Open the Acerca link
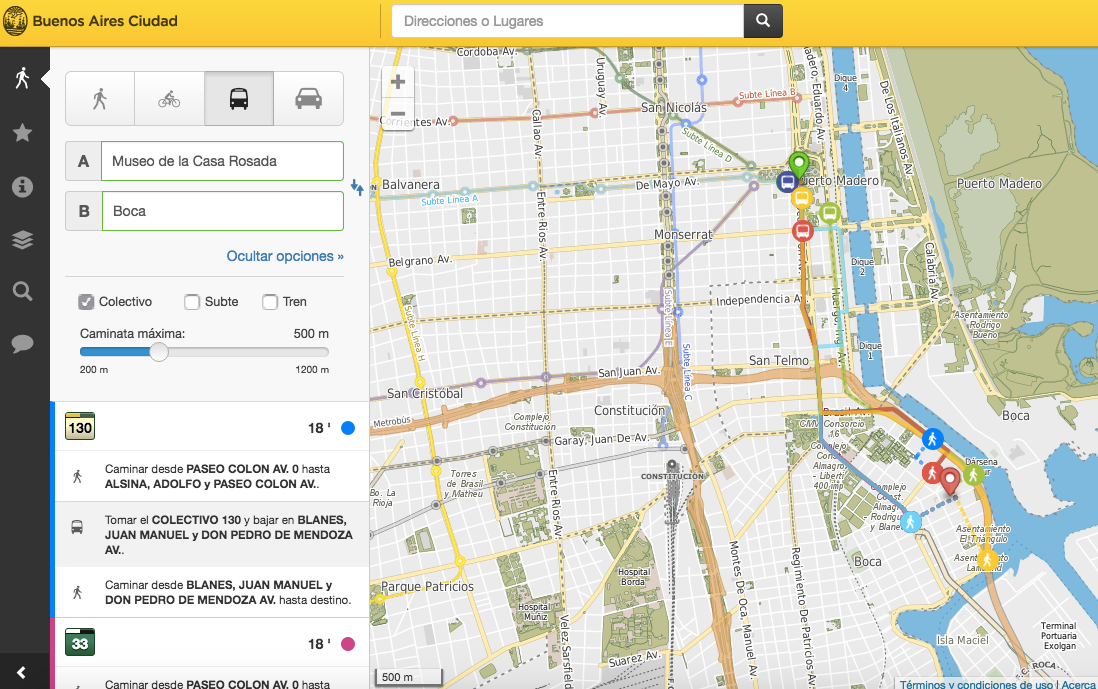Viewport: 1098px width, 689px height. [x=1078, y=684]
